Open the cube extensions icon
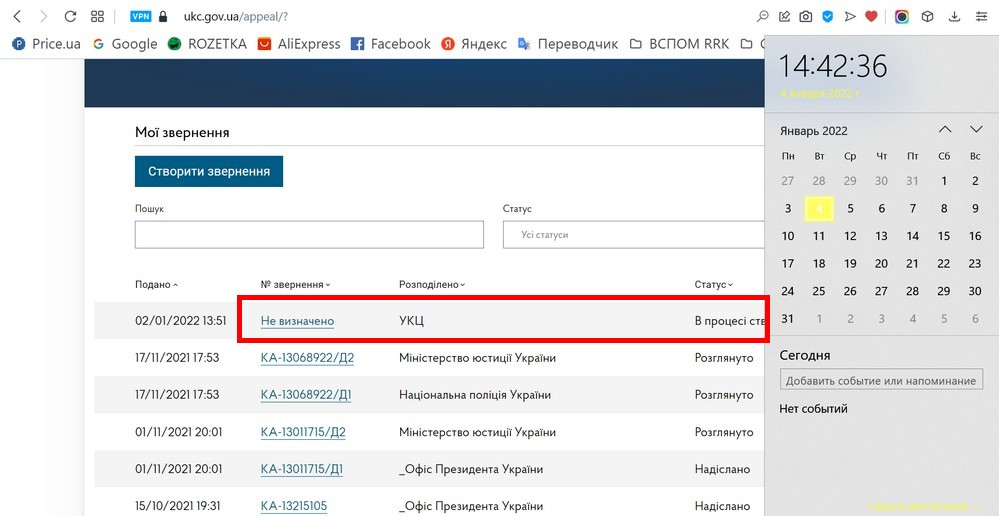Image resolution: width=999 pixels, height=516 pixels. click(x=928, y=17)
